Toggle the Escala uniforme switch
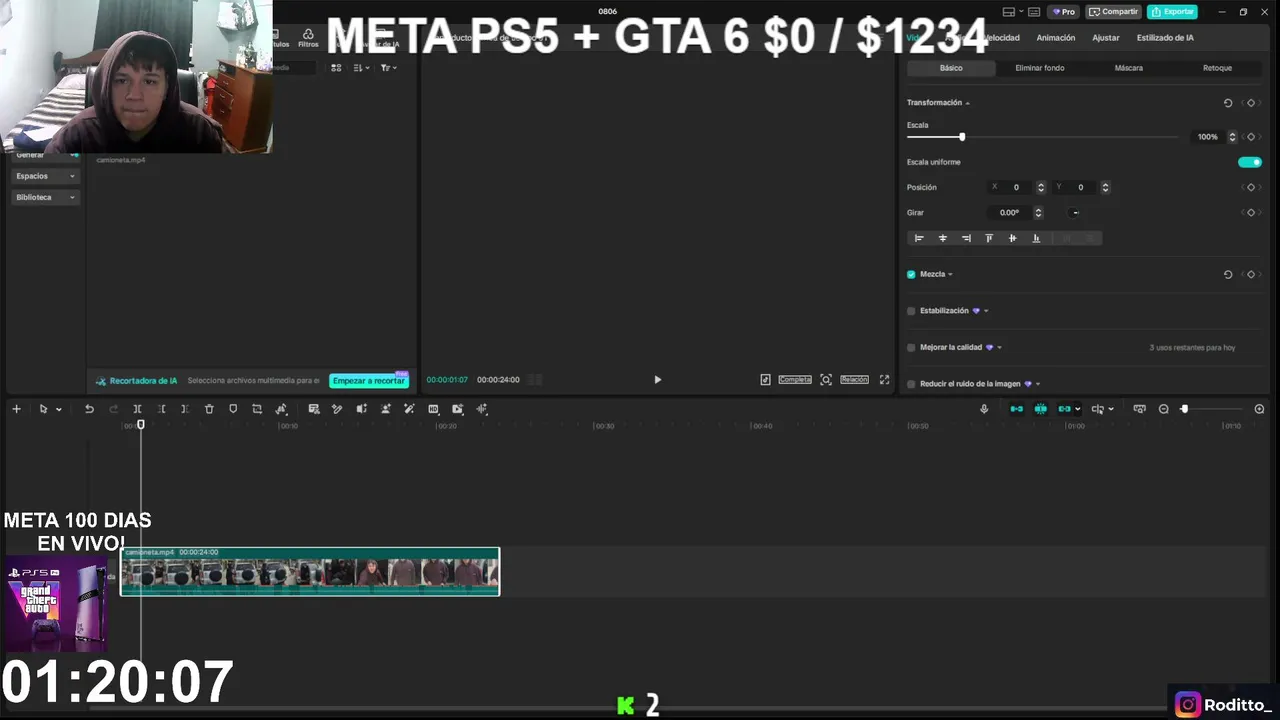Image resolution: width=1280 pixels, height=720 pixels. coord(1250,162)
